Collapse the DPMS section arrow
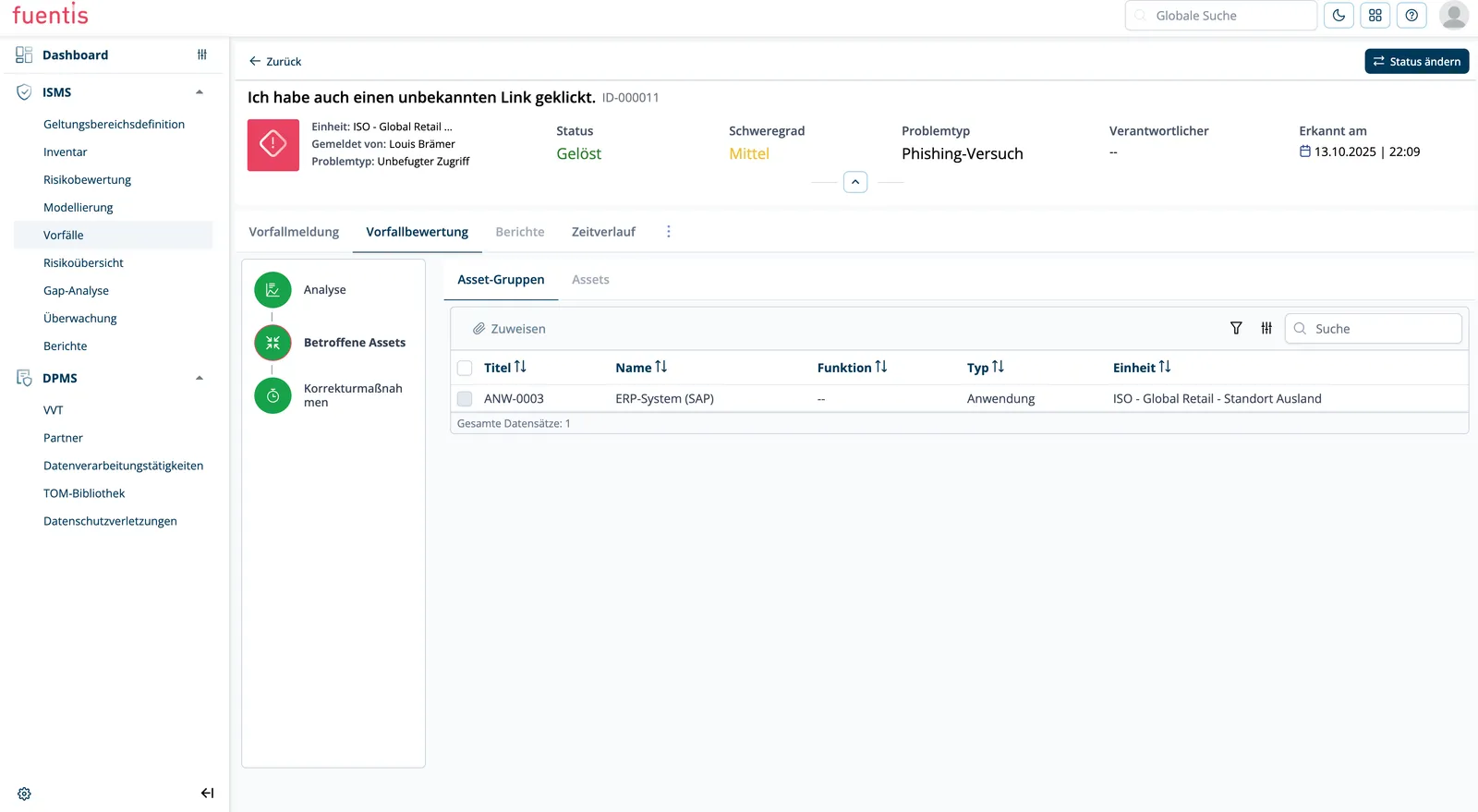This screenshot has width=1478, height=812. pyautogui.click(x=200, y=378)
